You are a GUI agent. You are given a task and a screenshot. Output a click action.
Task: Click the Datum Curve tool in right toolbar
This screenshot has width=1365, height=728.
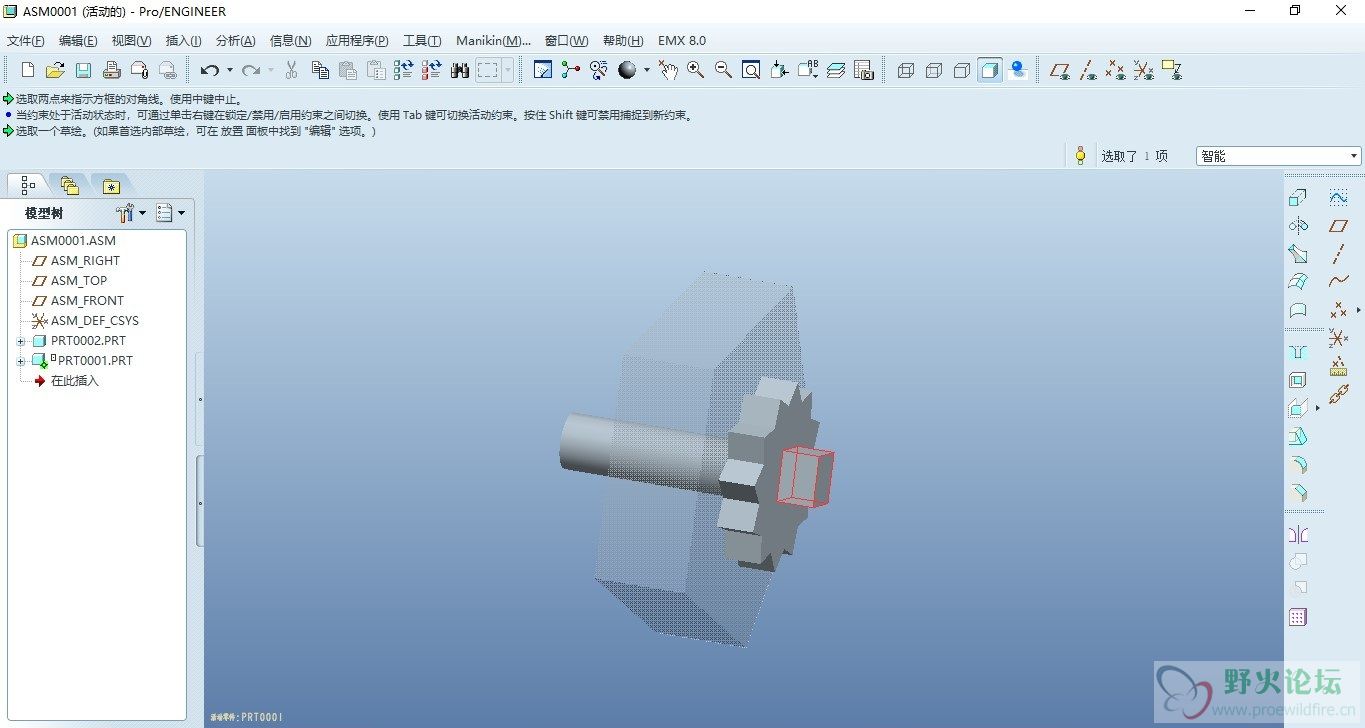(1339, 282)
